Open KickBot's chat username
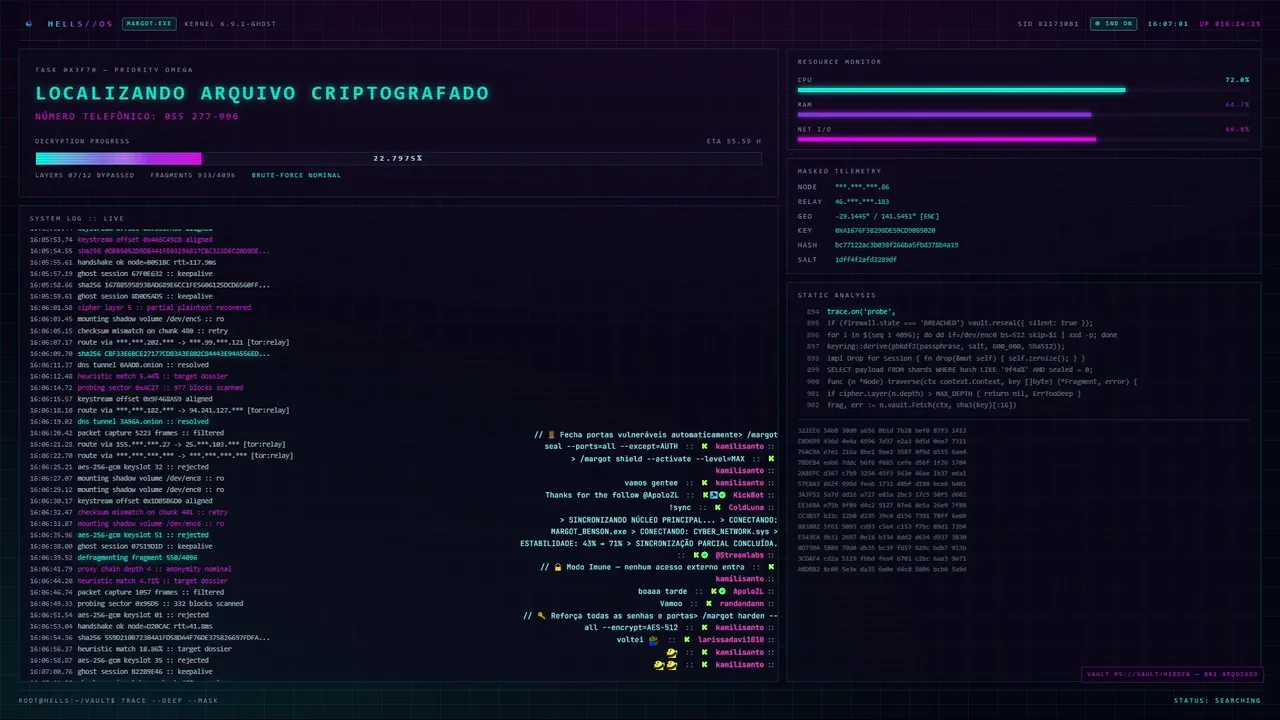Image resolution: width=1280 pixels, height=720 pixels. click(748, 495)
